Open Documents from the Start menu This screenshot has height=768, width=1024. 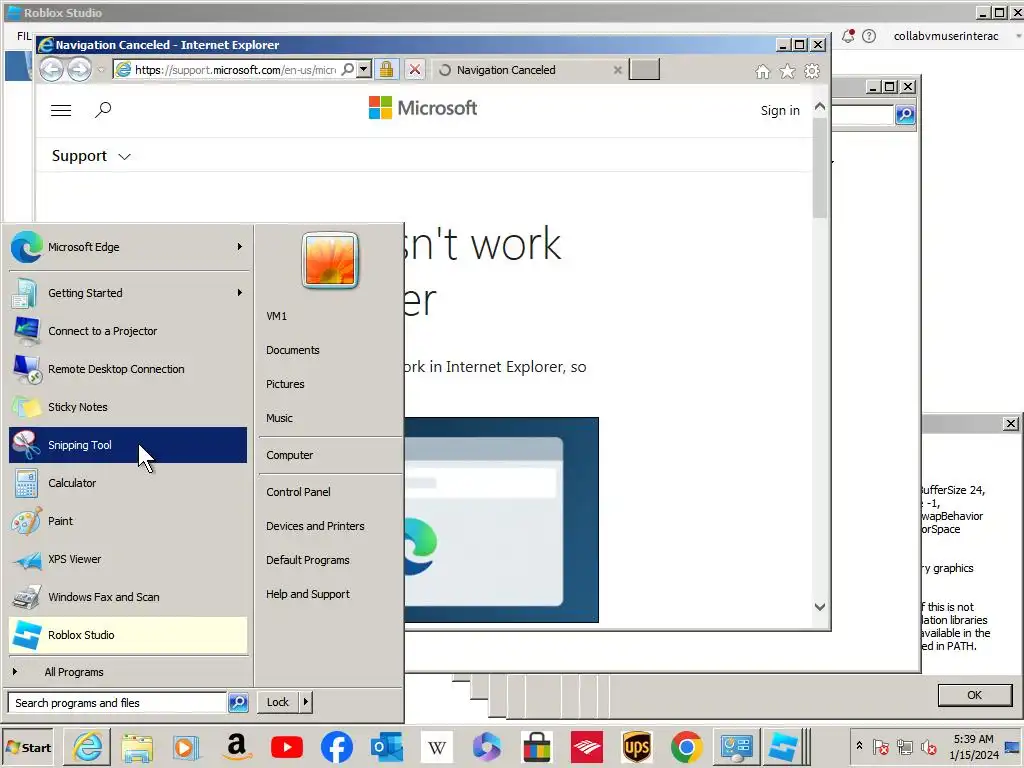tap(293, 350)
